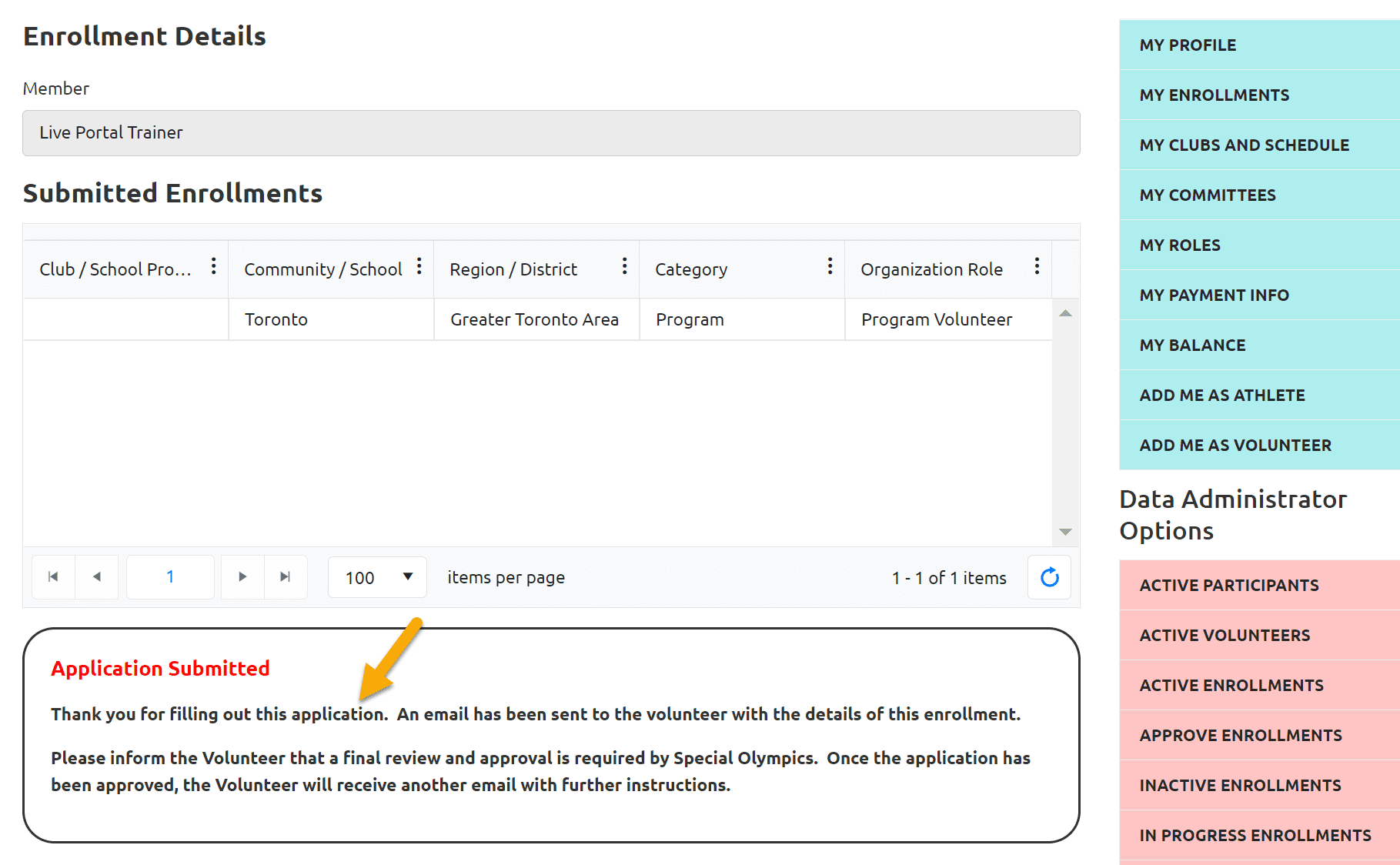Click the Toronto cell

click(331, 319)
